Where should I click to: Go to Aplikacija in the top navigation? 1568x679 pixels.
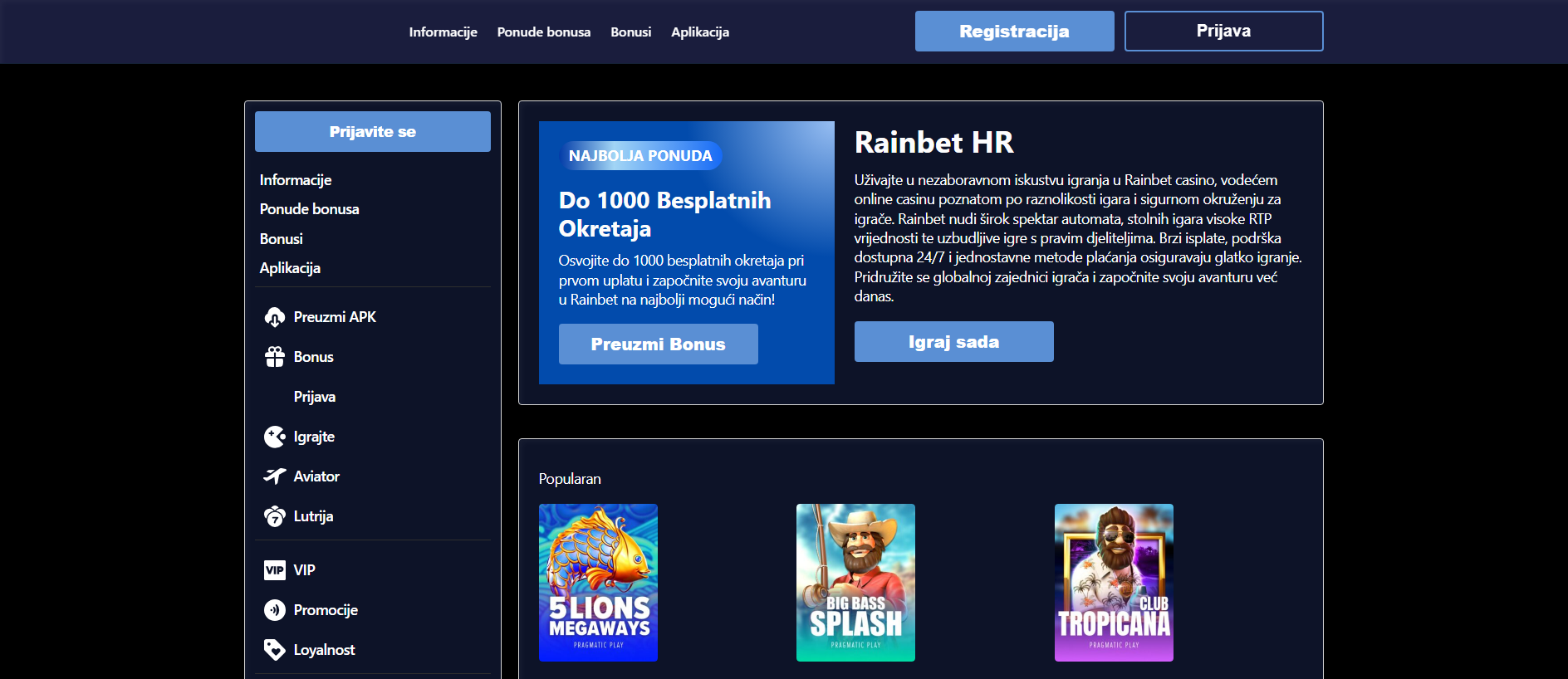(x=700, y=32)
